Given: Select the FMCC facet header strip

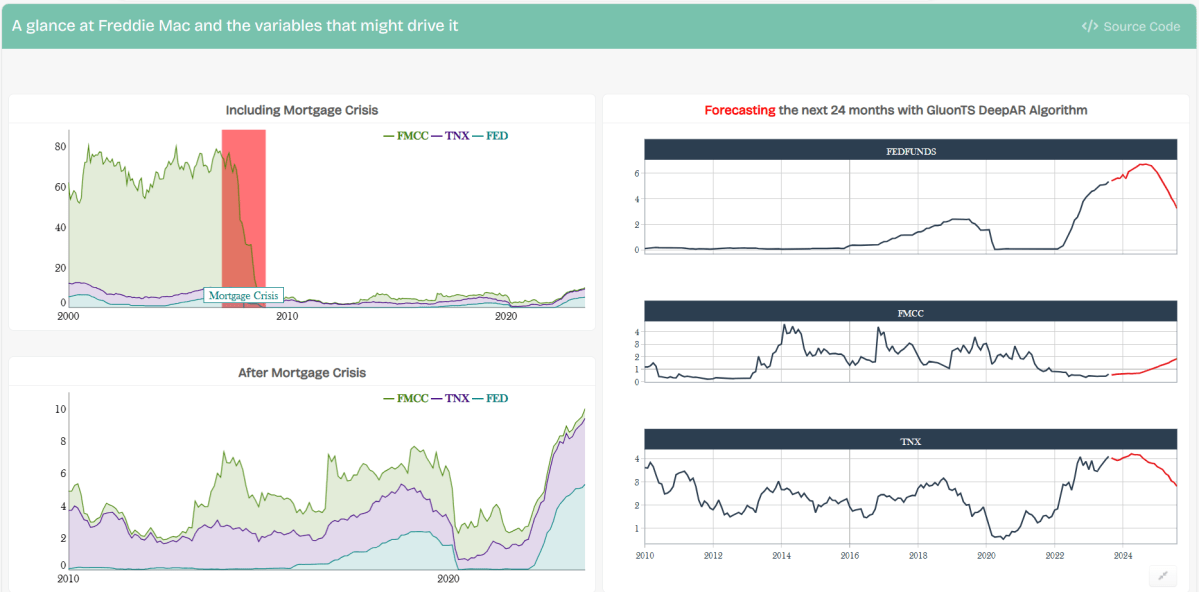Looking at the screenshot, I should (x=911, y=312).
